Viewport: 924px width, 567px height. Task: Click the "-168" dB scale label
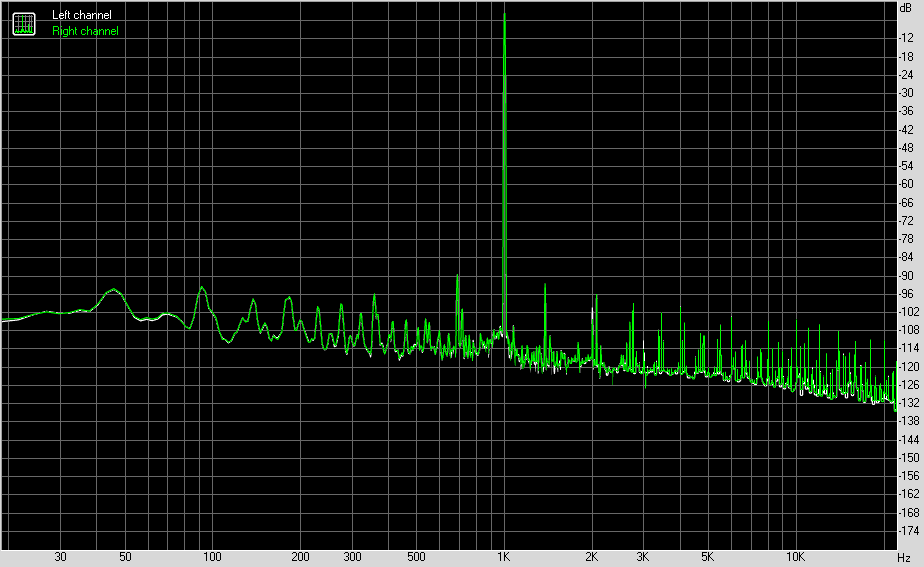908,513
